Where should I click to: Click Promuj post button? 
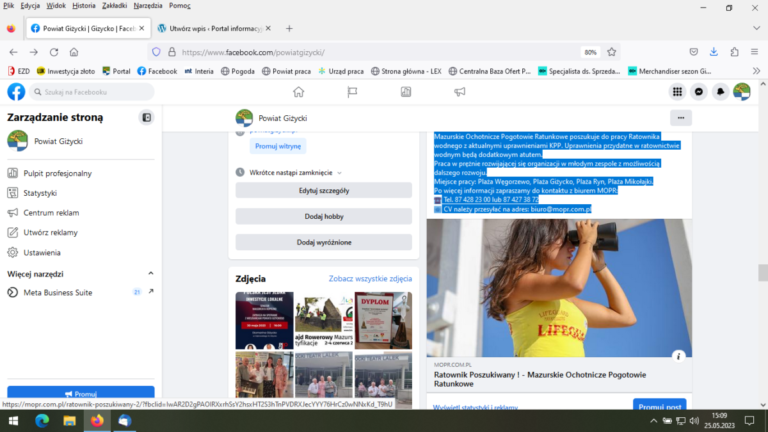click(659, 406)
